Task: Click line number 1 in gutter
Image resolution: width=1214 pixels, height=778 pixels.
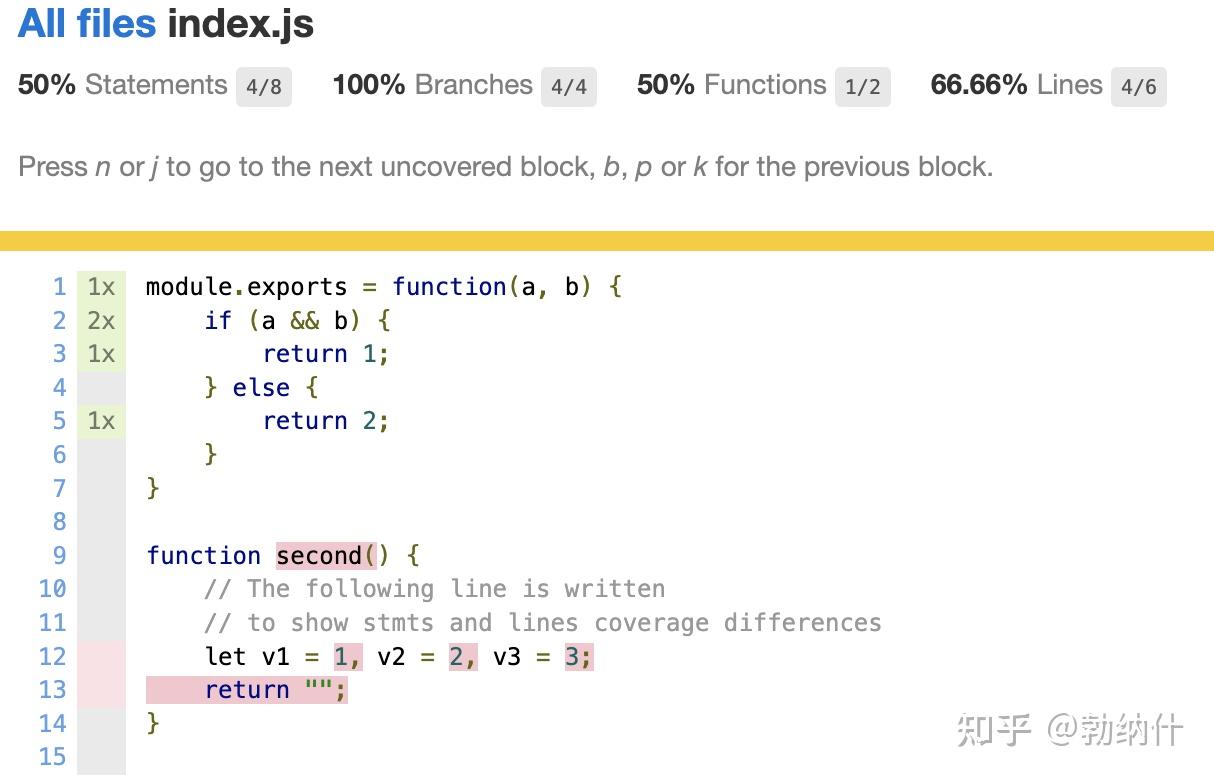Action: tap(59, 287)
